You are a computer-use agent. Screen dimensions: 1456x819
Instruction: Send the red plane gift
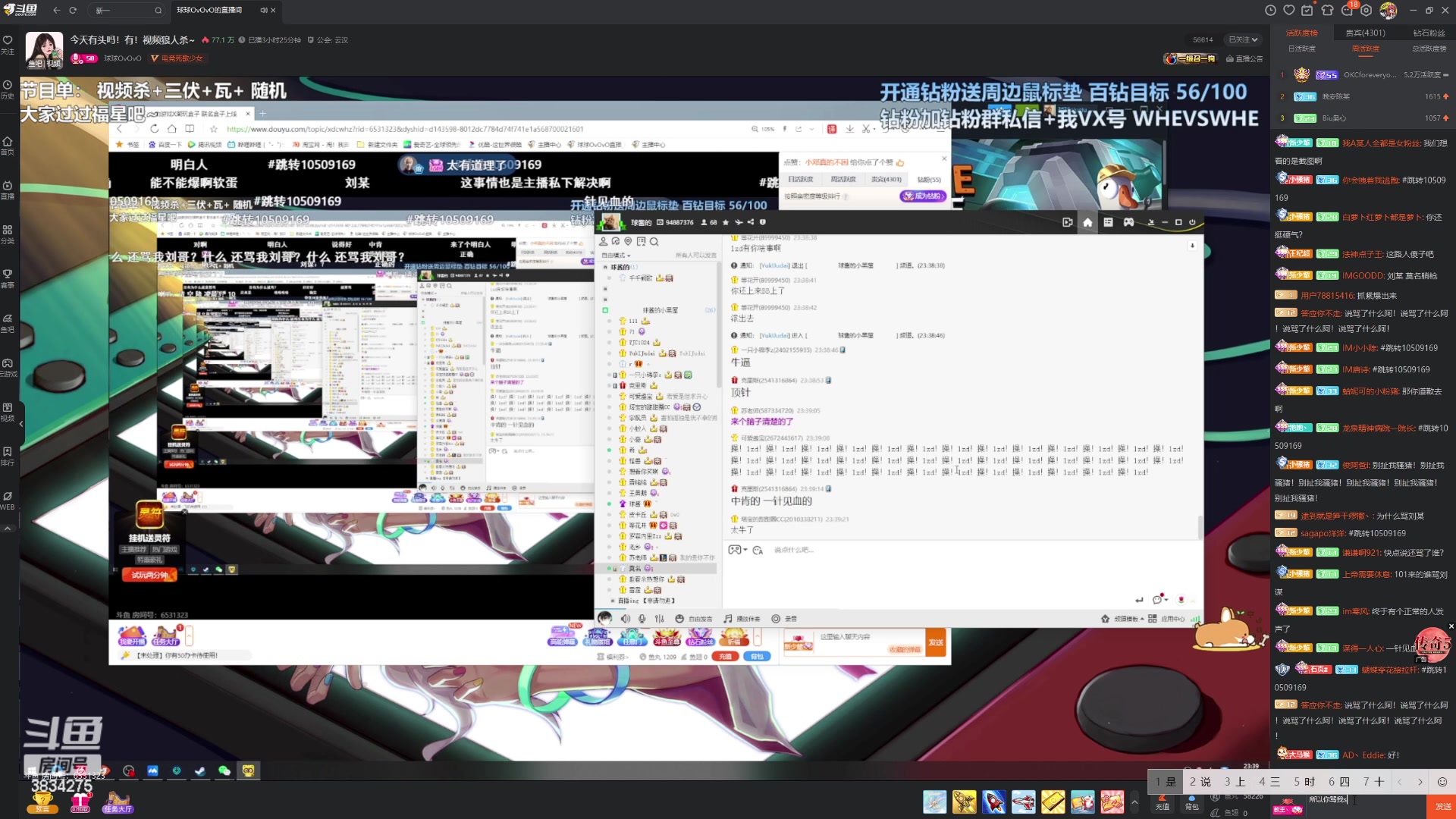1024,802
